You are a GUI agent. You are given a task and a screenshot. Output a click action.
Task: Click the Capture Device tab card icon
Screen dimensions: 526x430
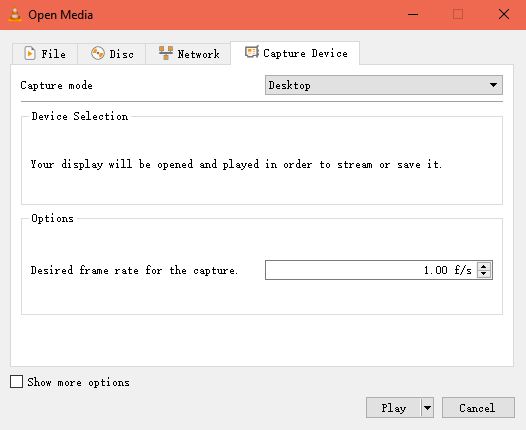coord(252,52)
